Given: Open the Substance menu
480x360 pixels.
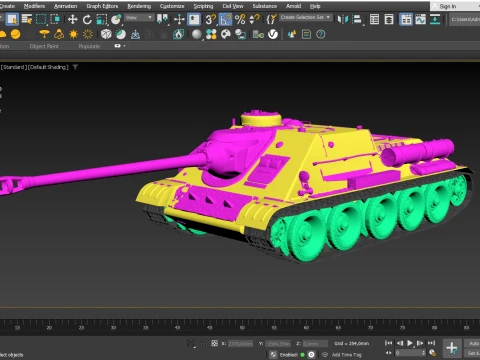Looking at the screenshot, I should pyautogui.click(x=265, y=6).
